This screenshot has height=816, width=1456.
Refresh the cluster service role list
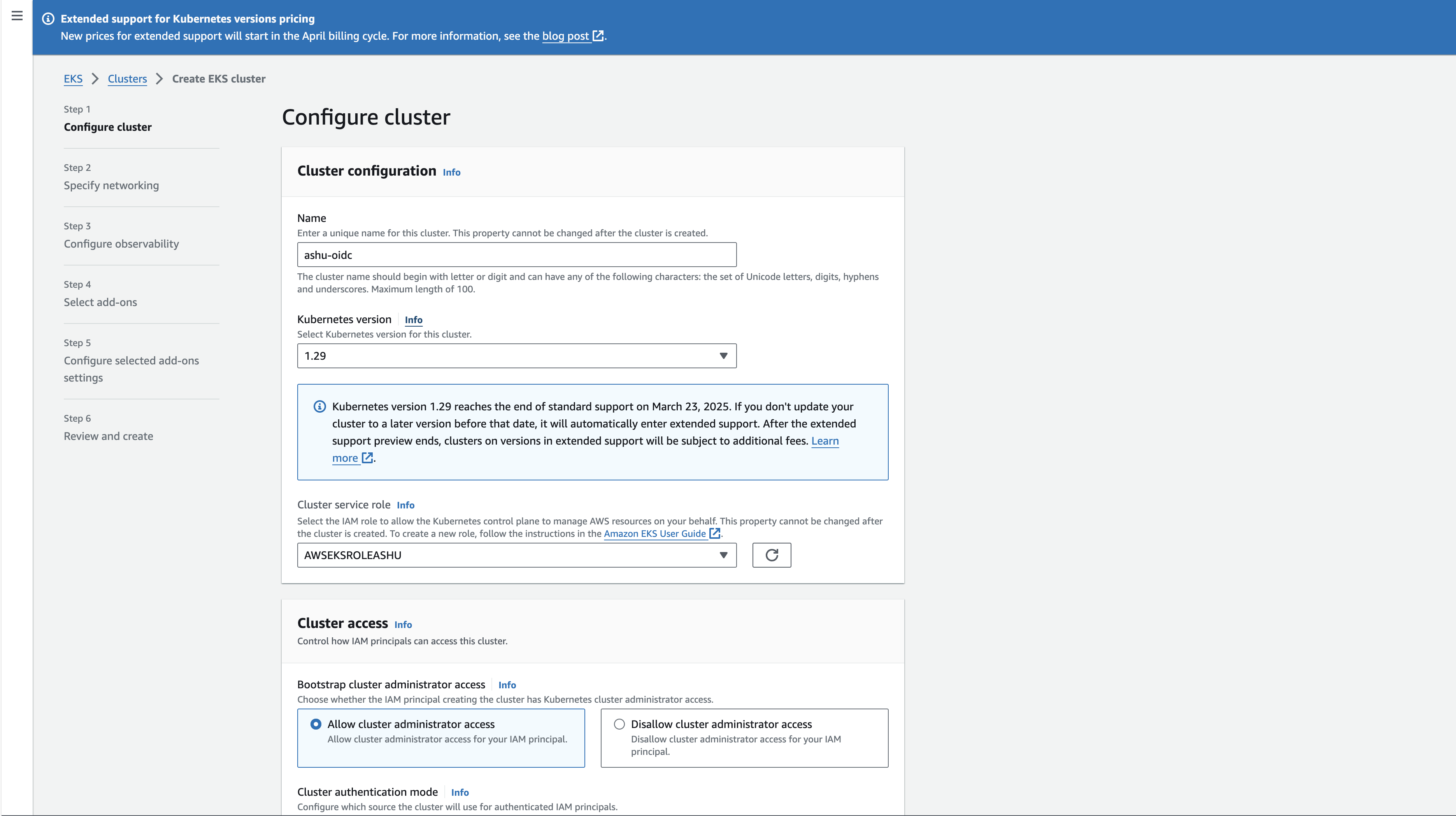point(772,555)
